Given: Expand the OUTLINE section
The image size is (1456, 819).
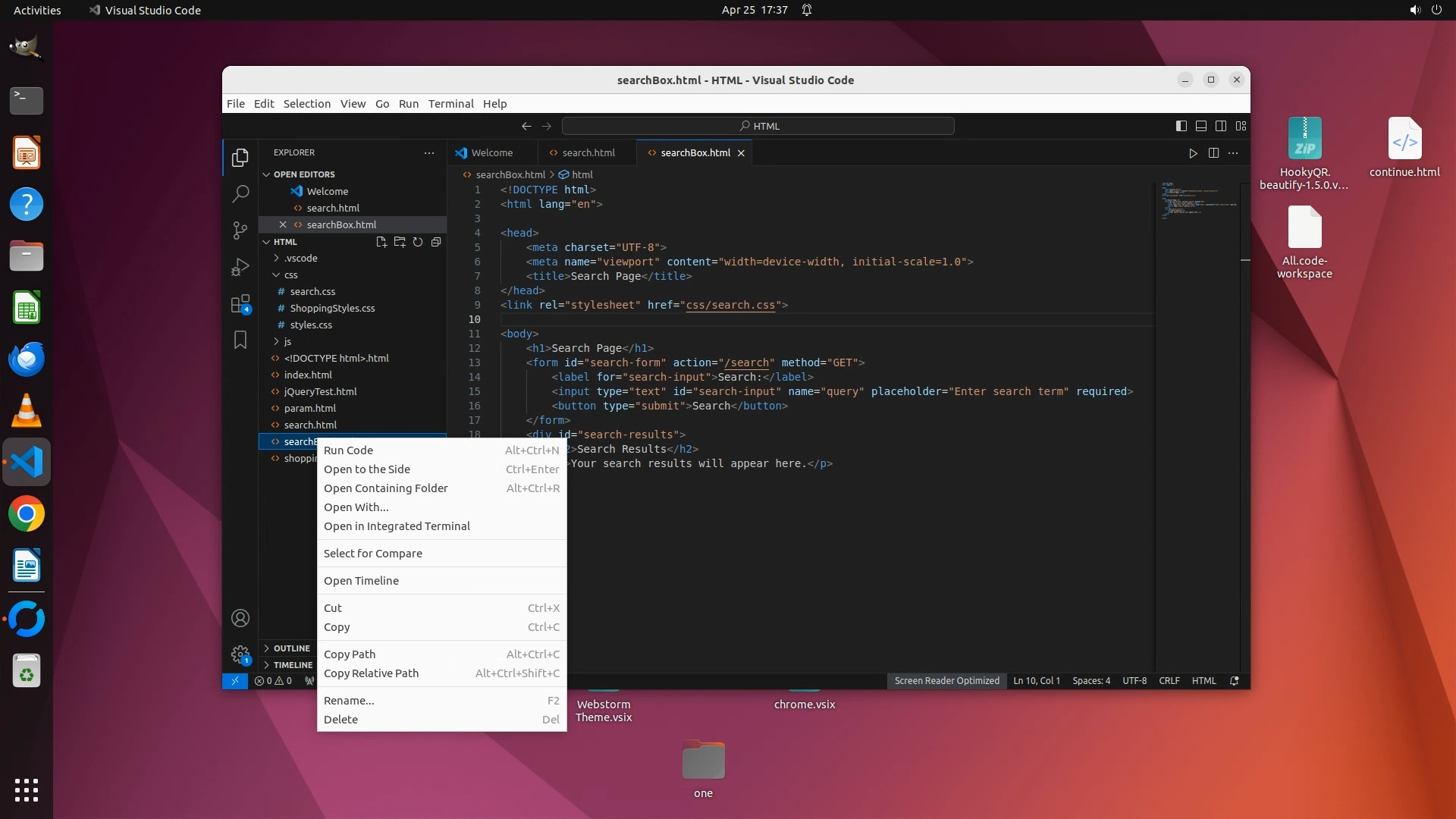Looking at the screenshot, I should pos(291,648).
